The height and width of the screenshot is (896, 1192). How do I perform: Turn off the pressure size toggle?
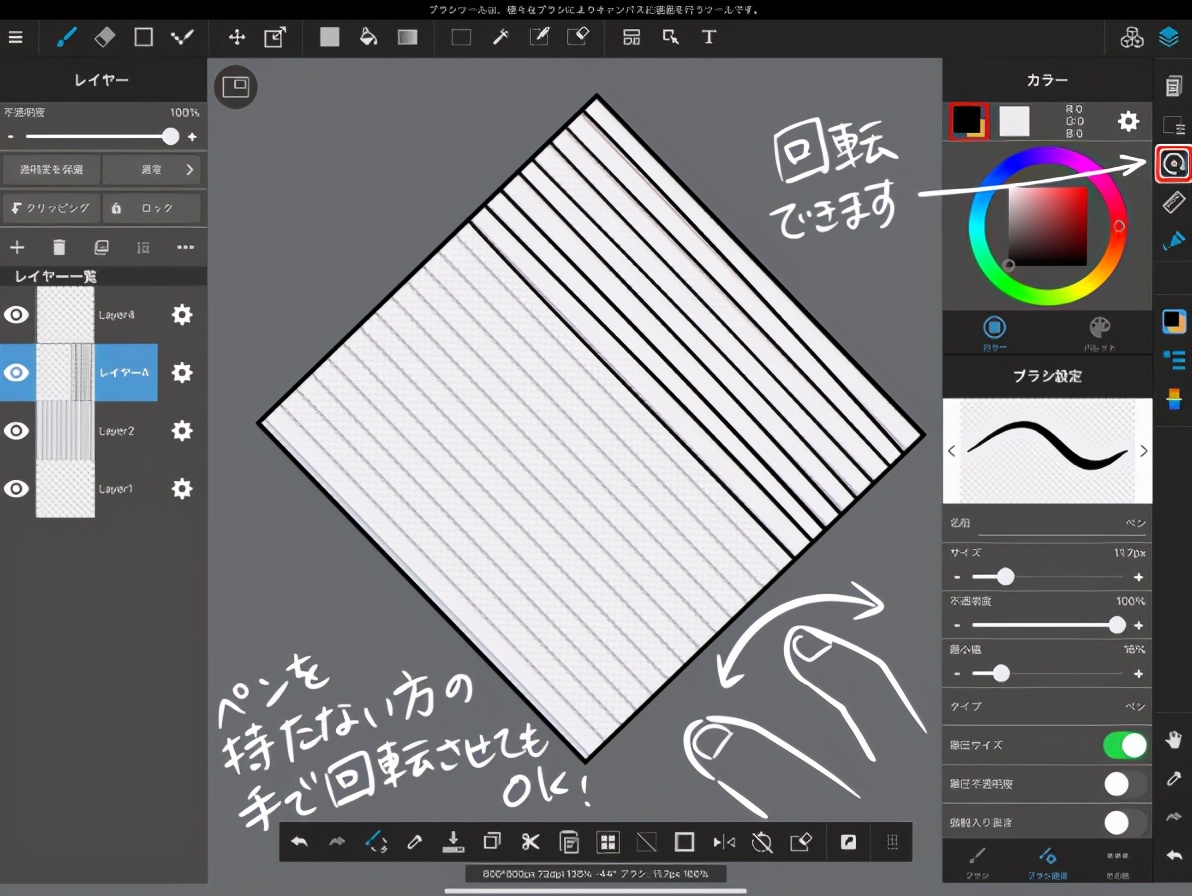[1125, 745]
